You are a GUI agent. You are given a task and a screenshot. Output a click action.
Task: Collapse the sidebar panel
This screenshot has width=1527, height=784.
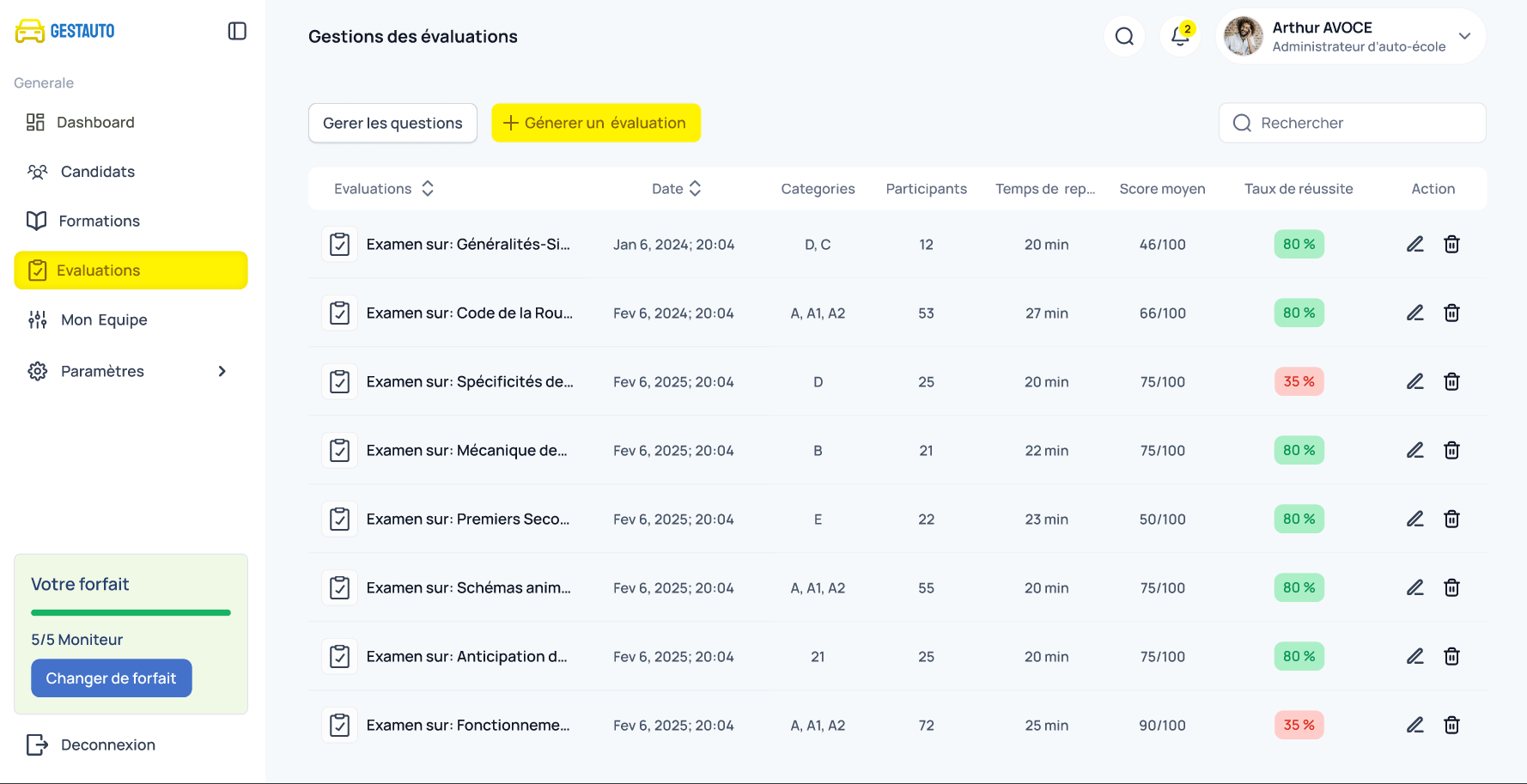pyautogui.click(x=237, y=31)
